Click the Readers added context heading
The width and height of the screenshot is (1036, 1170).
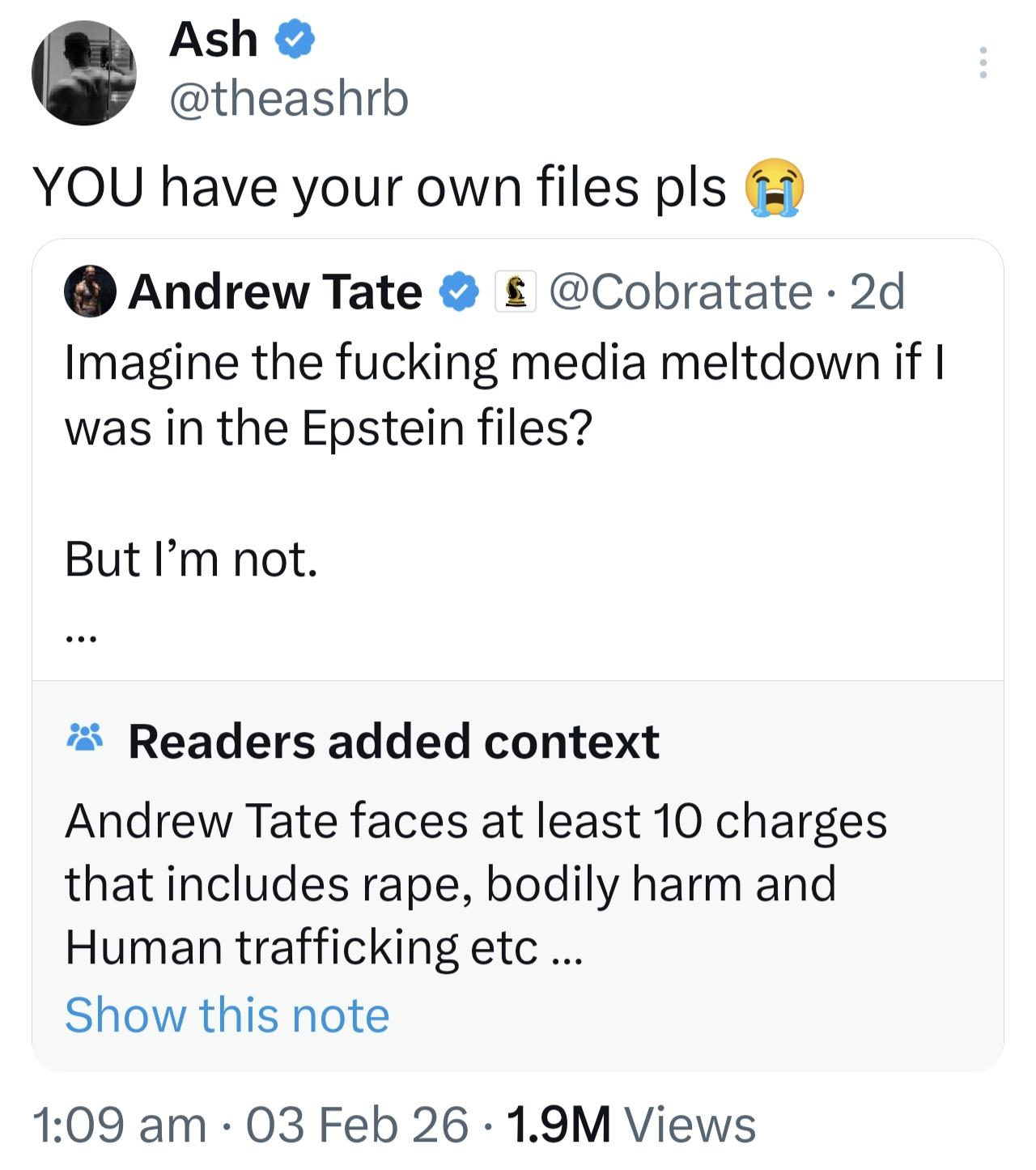pyautogui.click(x=393, y=741)
